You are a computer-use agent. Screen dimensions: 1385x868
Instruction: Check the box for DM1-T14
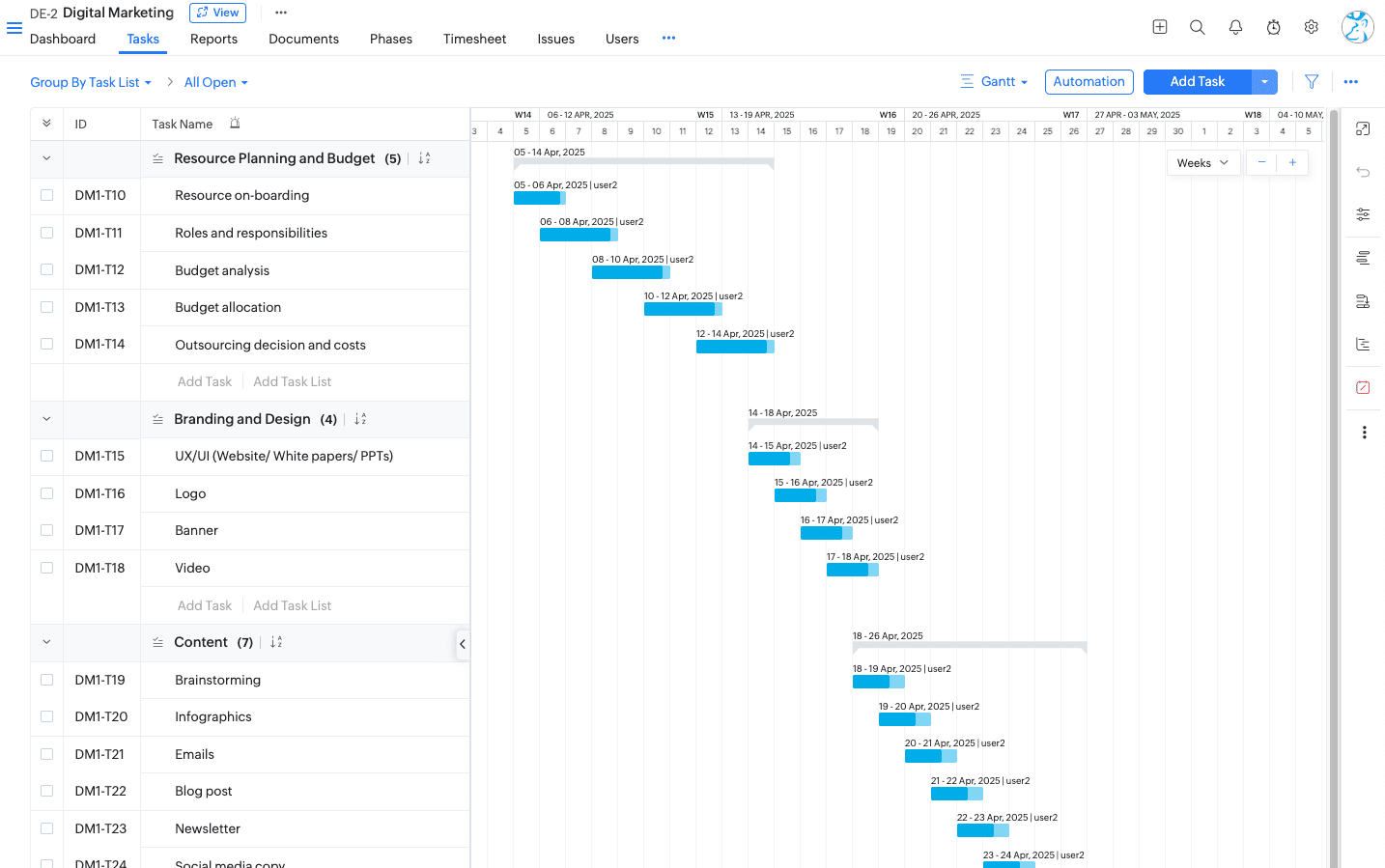click(46, 344)
